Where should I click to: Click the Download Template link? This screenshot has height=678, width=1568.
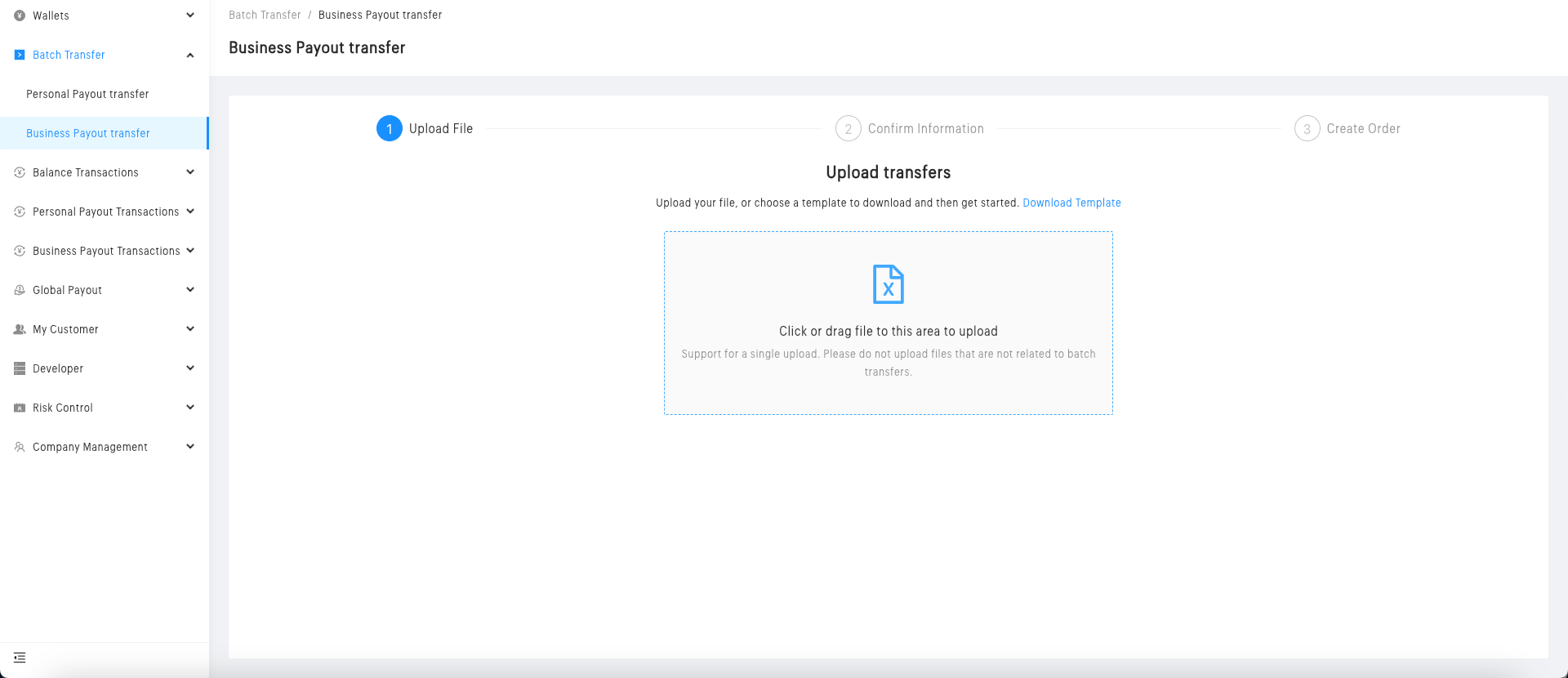1071,203
